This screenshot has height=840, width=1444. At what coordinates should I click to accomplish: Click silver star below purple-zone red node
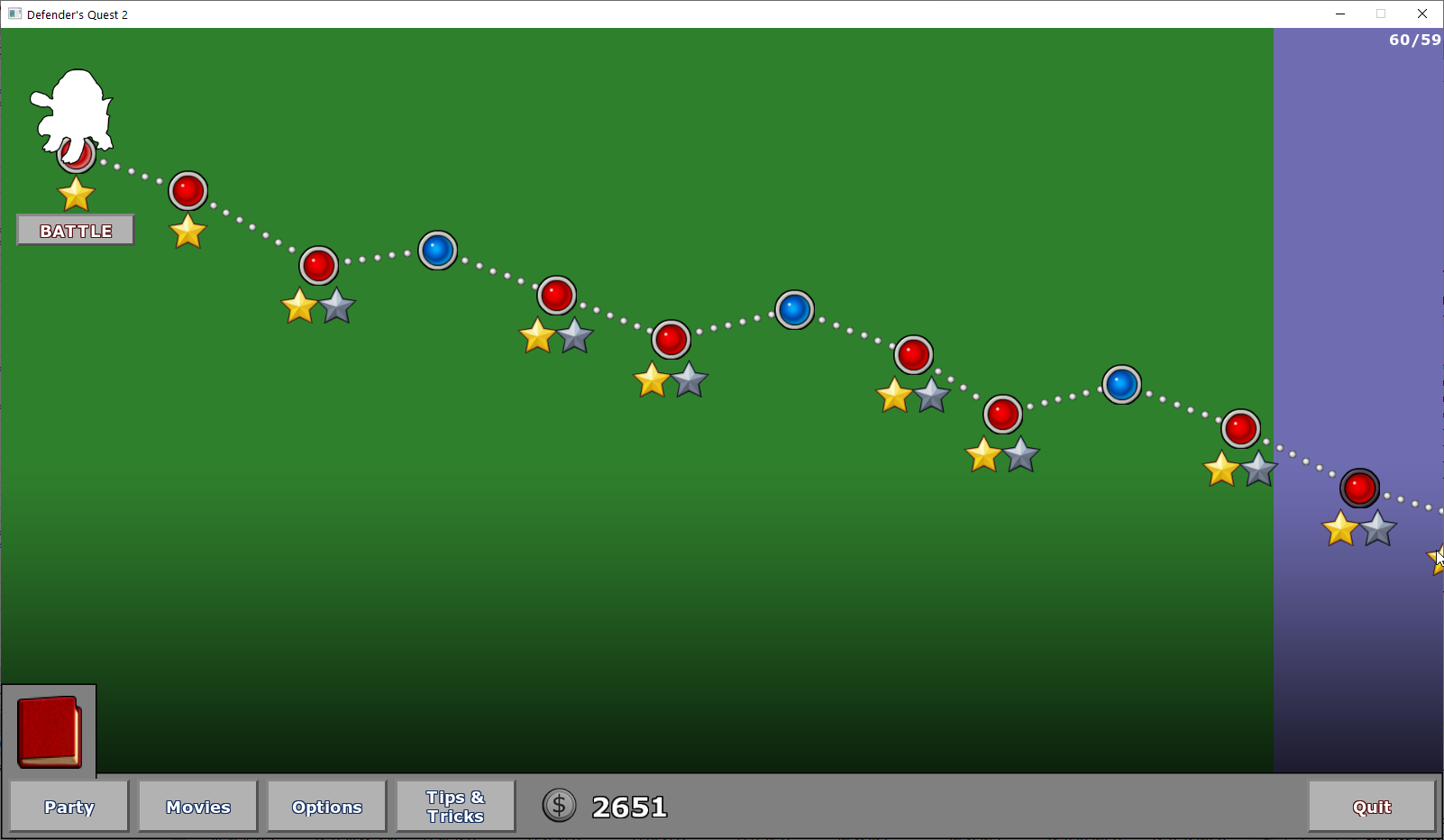(1378, 529)
